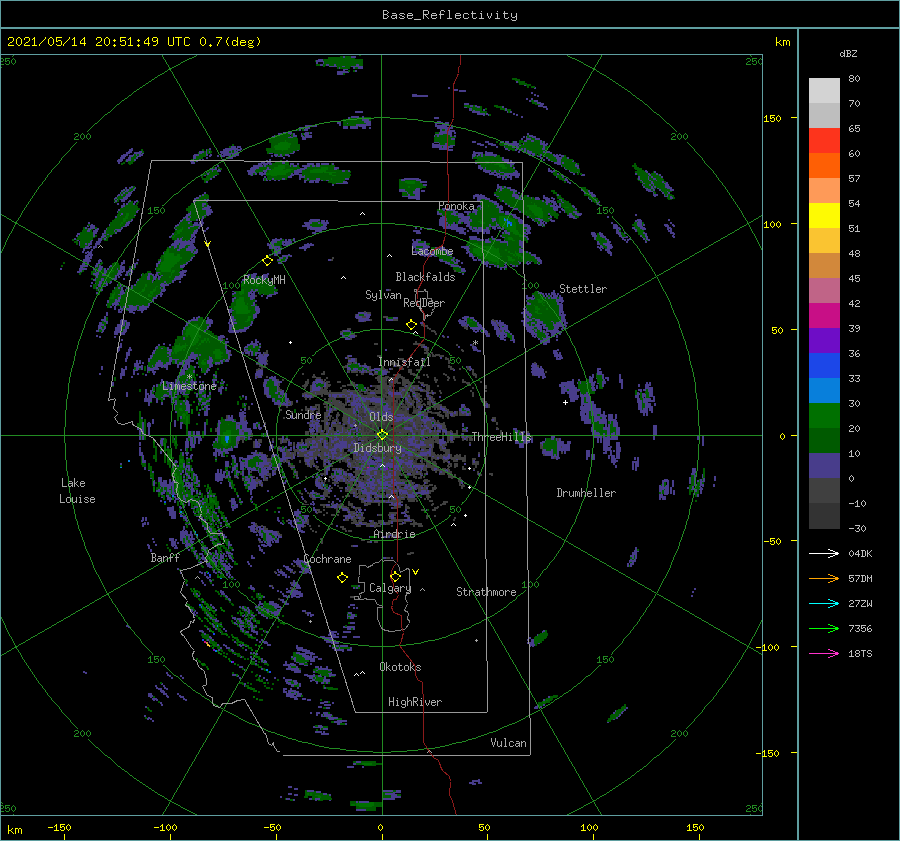
Task: Click the Limestone label
Action: tap(189, 386)
